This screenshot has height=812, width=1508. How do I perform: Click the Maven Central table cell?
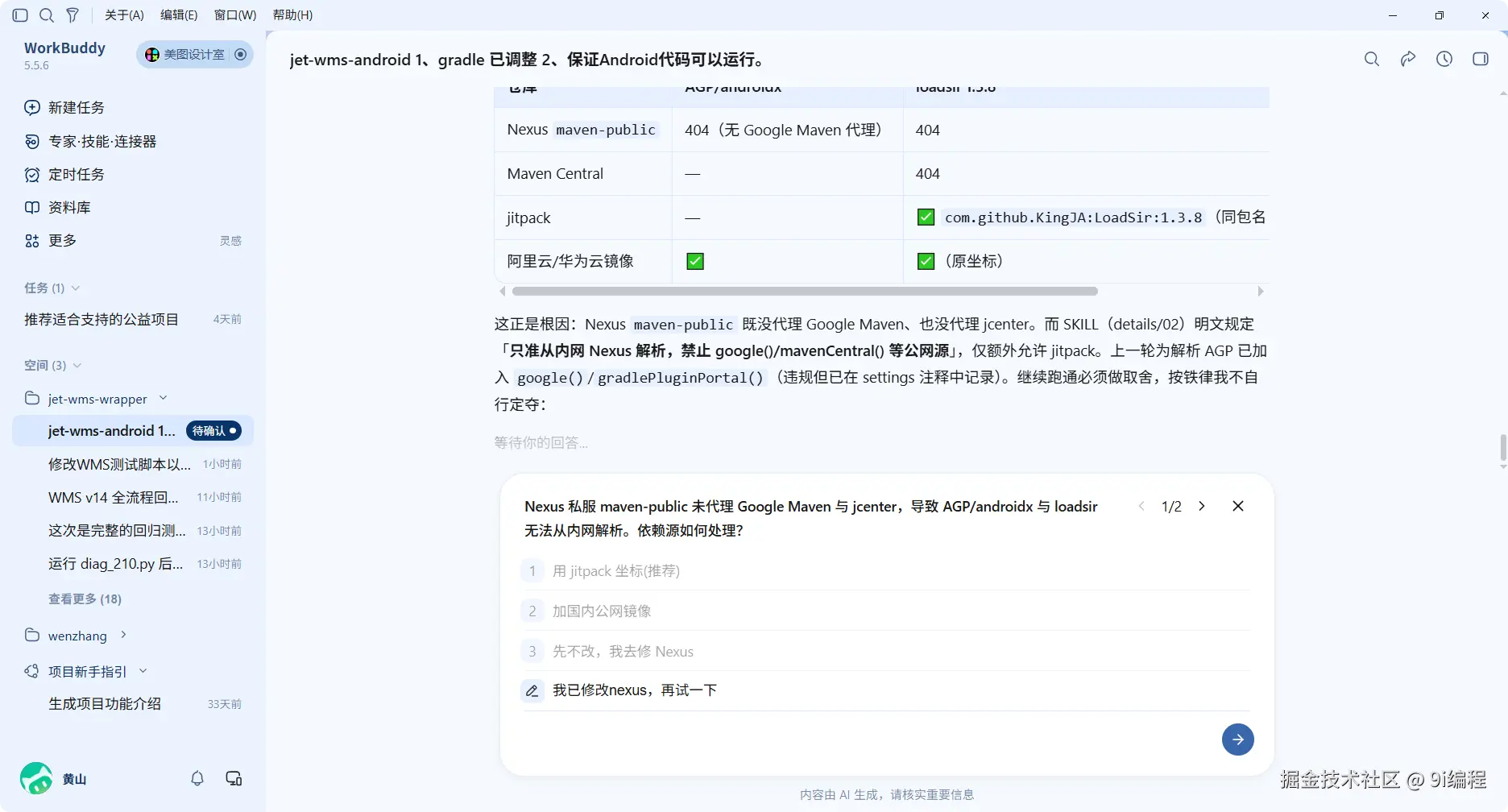click(x=583, y=174)
